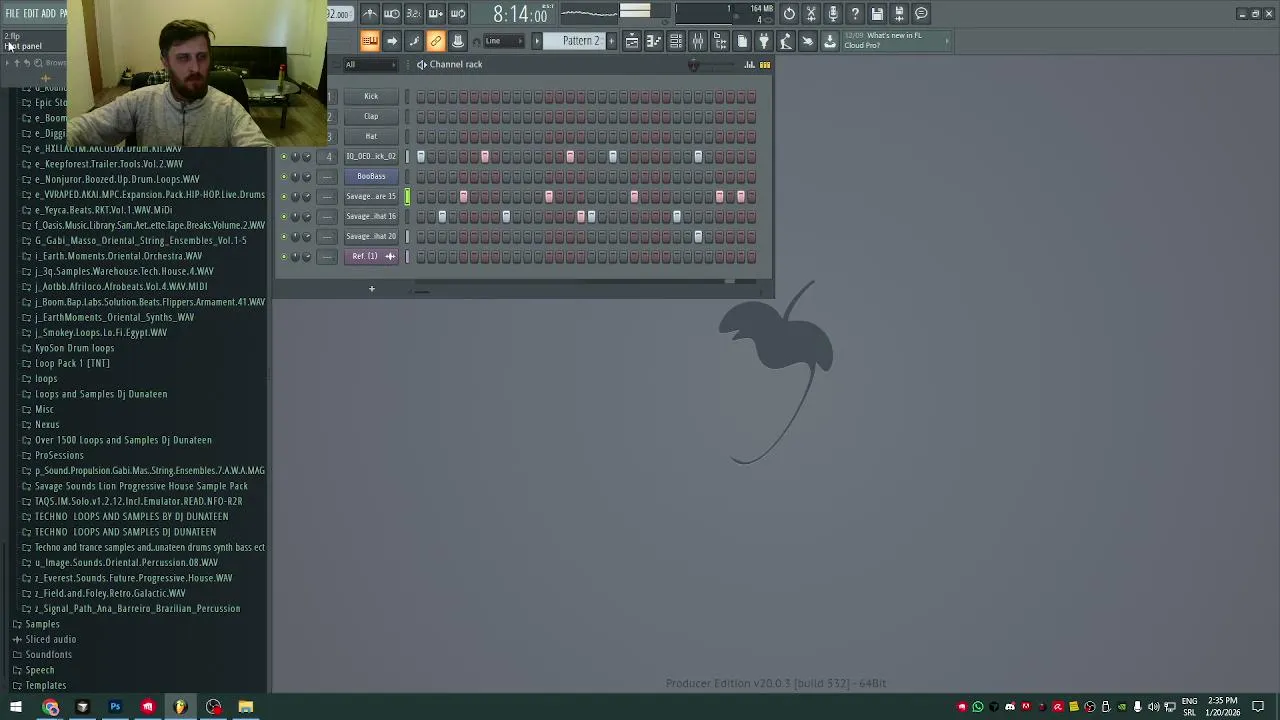The width and height of the screenshot is (1280, 720).
Task: Select the Kick channel button
Action: (x=371, y=97)
